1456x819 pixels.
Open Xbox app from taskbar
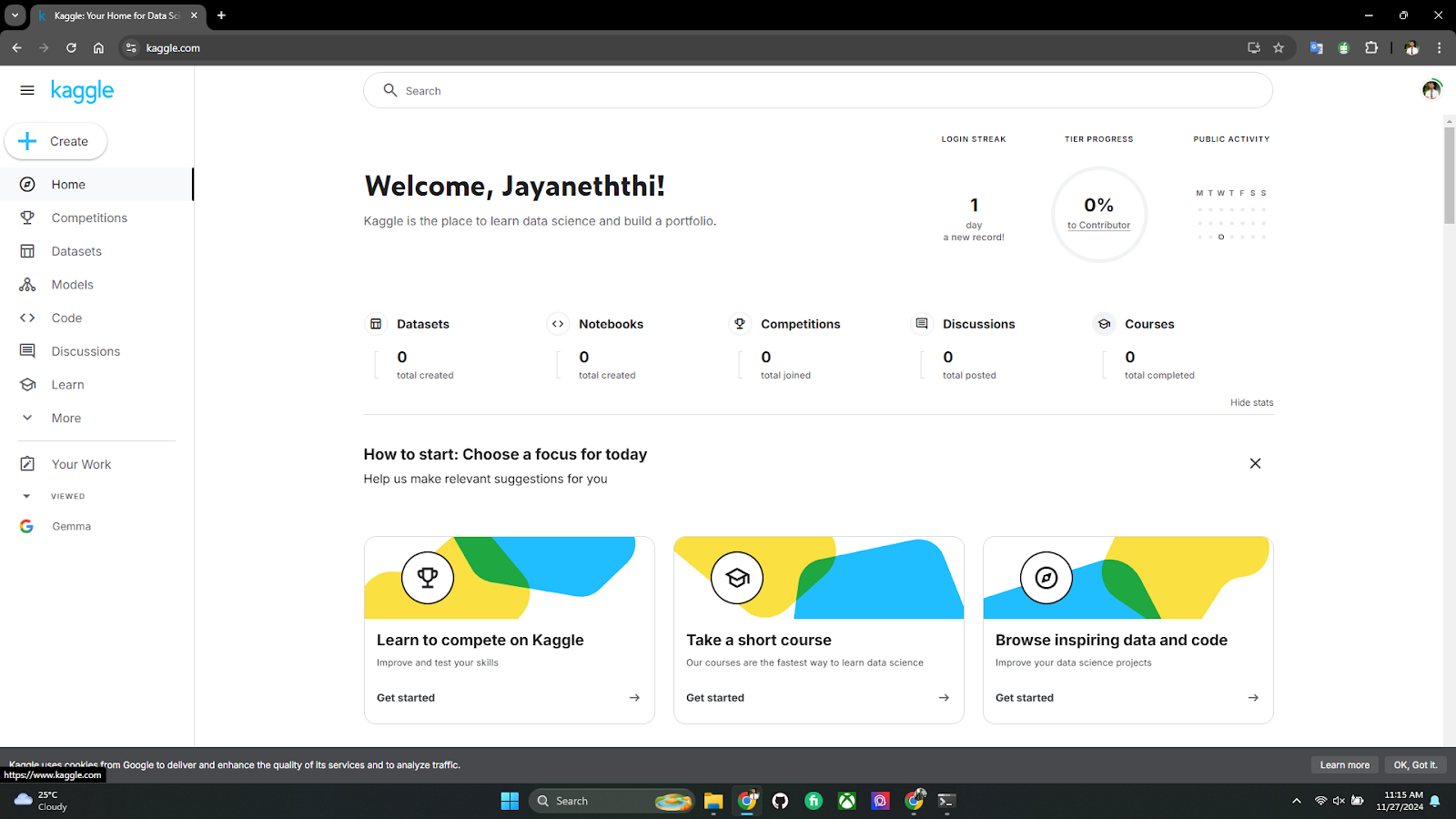click(x=847, y=801)
